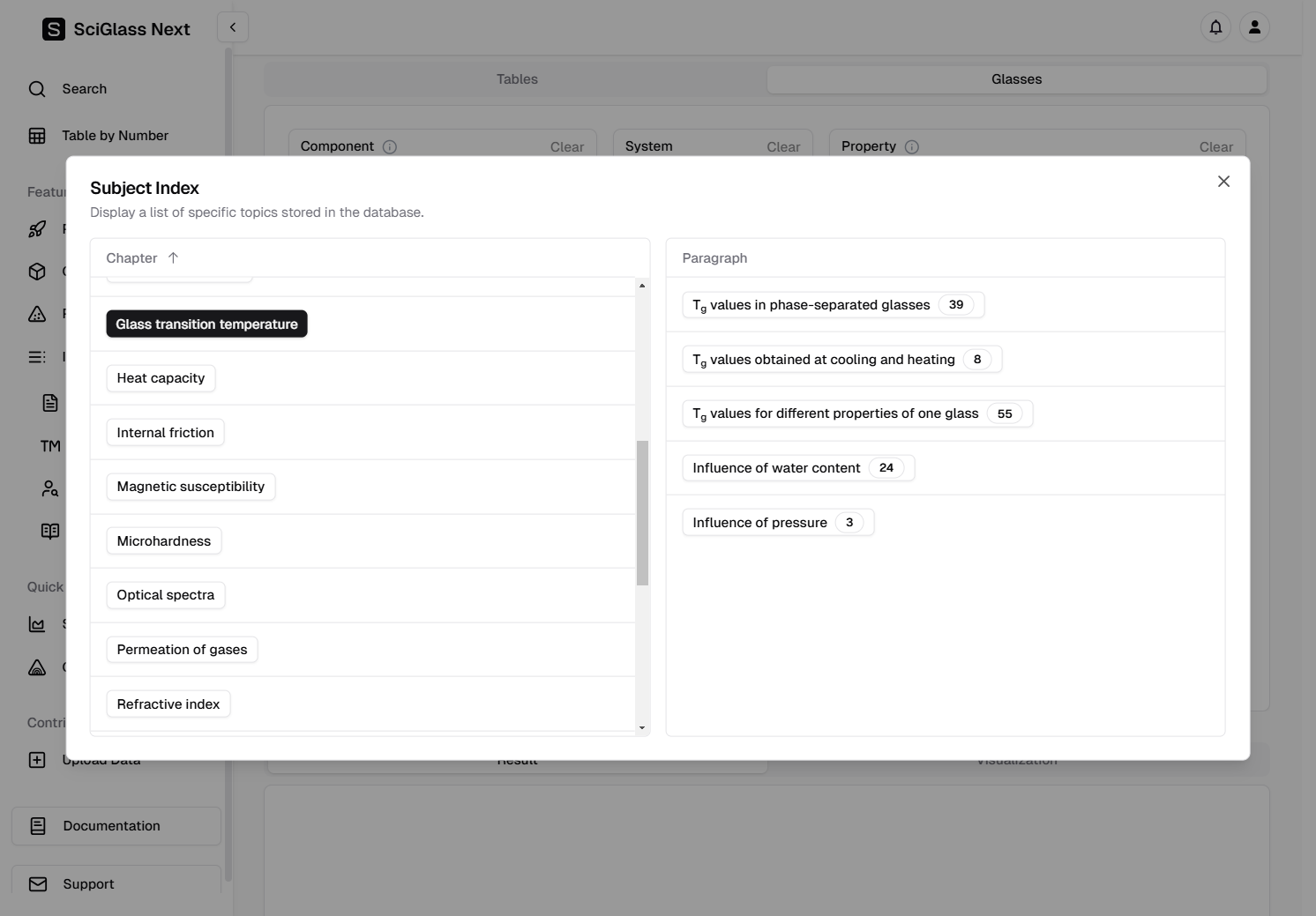The image size is (1316, 916).
Task: Click the Table by Number grid icon
Action: coord(37,136)
